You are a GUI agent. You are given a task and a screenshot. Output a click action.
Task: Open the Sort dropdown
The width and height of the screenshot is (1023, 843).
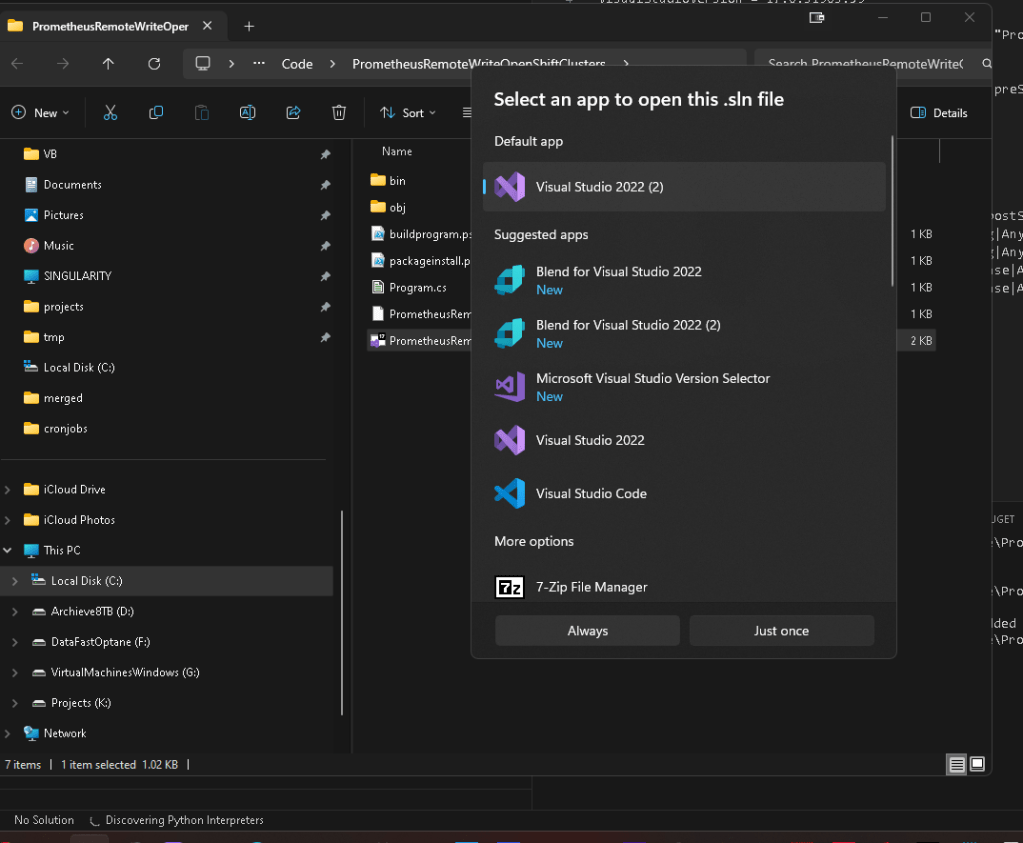[x=408, y=113]
